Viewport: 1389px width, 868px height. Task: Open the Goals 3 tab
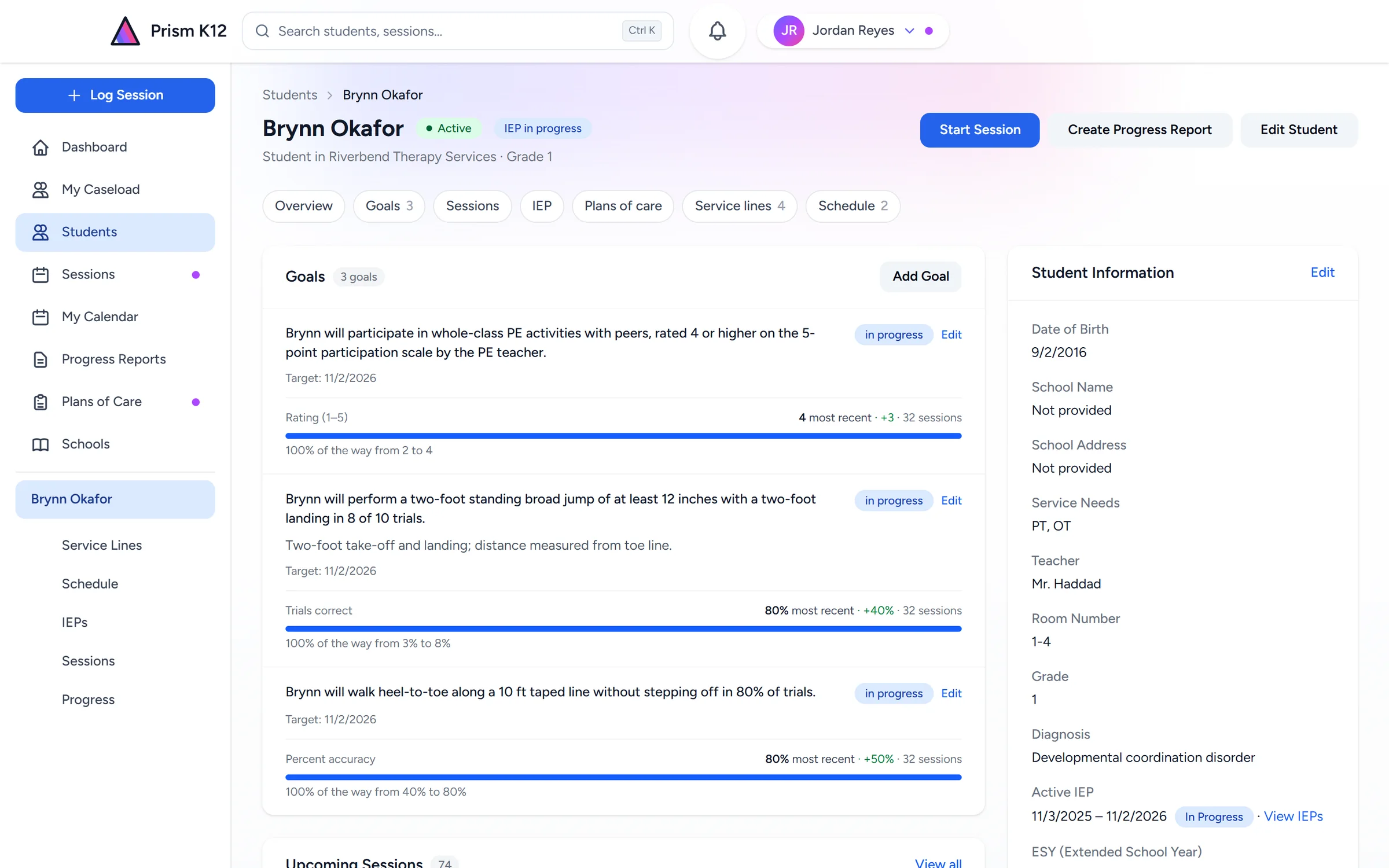coord(389,206)
